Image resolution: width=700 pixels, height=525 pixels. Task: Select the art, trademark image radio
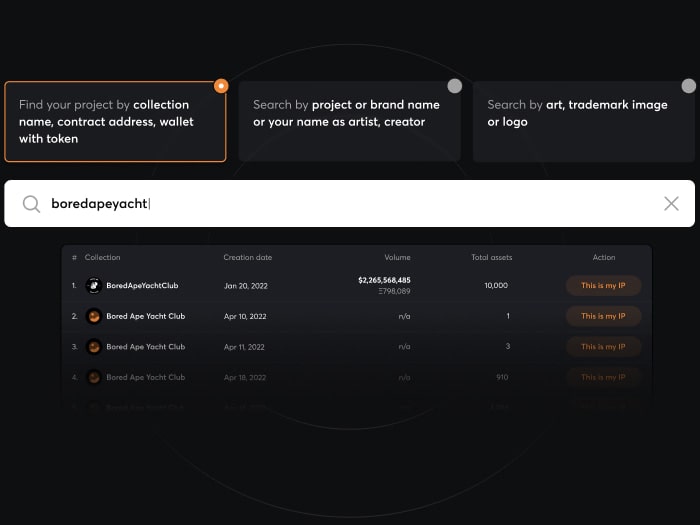(689, 86)
